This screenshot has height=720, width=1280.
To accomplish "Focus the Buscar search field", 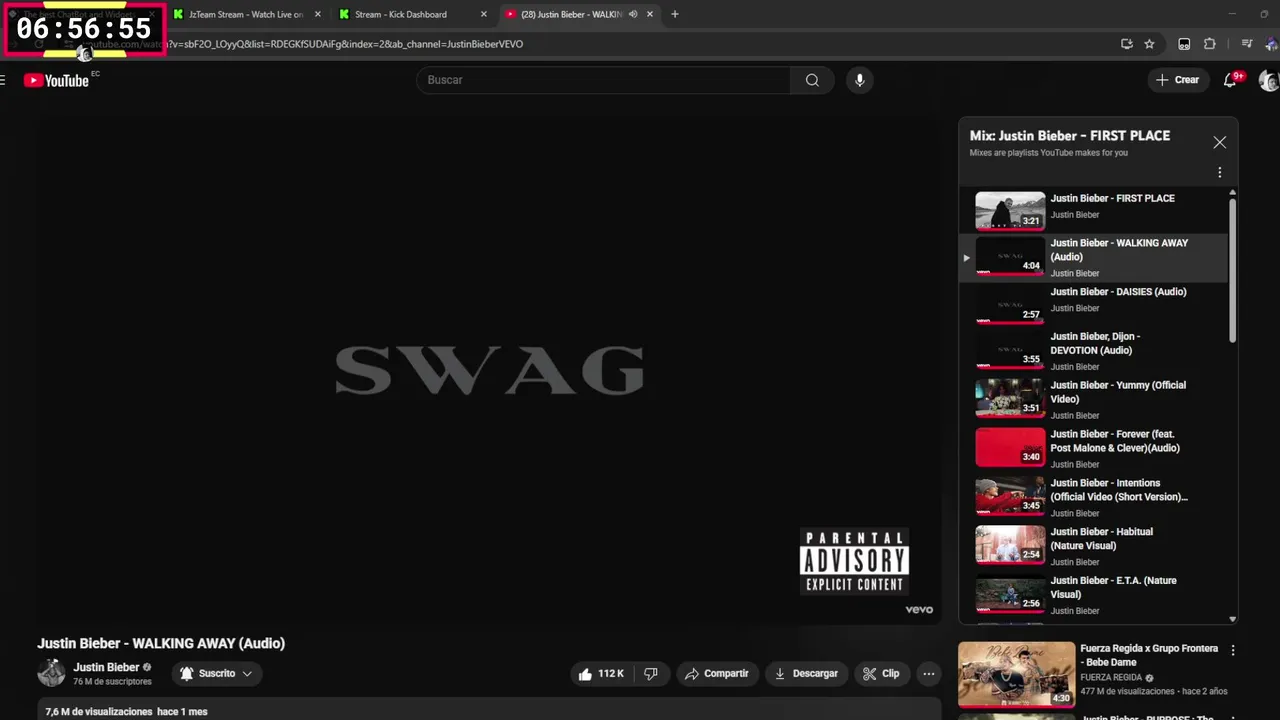I will tap(603, 80).
